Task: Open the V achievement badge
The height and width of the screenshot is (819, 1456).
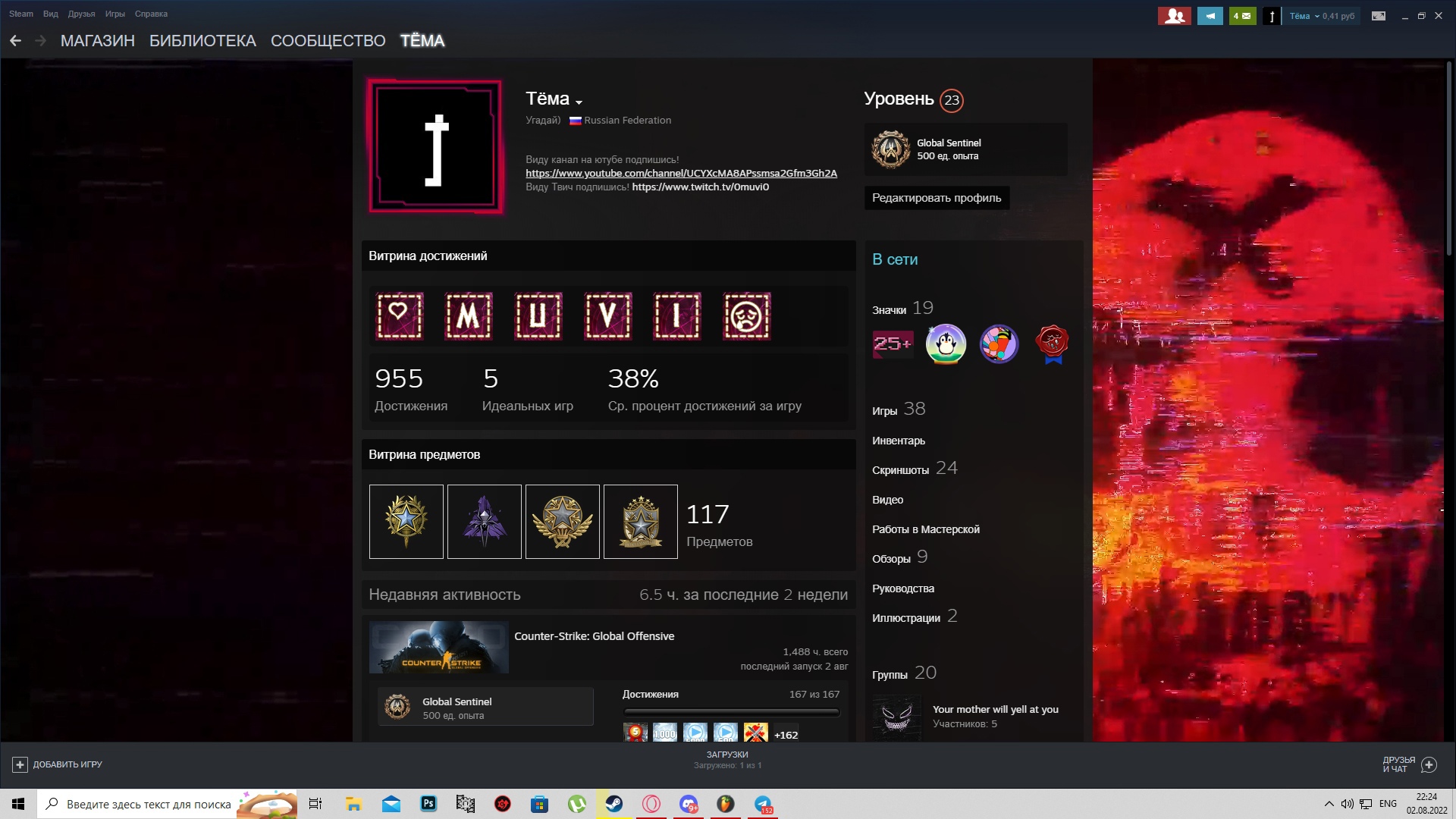Action: click(607, 316)
